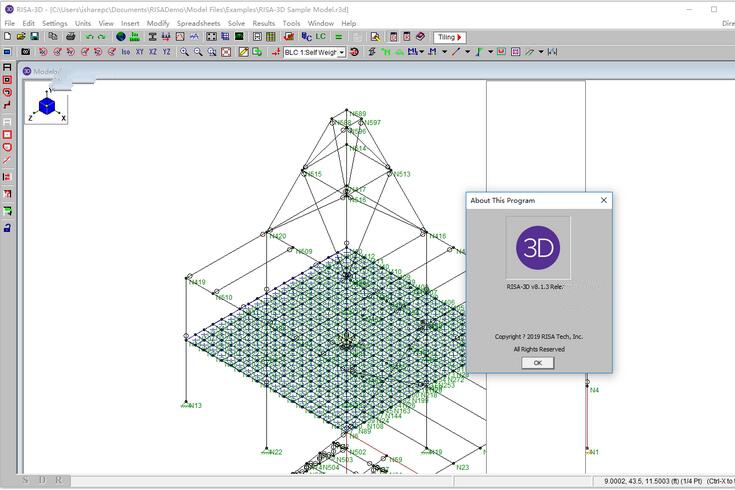Click node label N419 at the left corner
Screen dimensions: 735x490
coord(197,282)
